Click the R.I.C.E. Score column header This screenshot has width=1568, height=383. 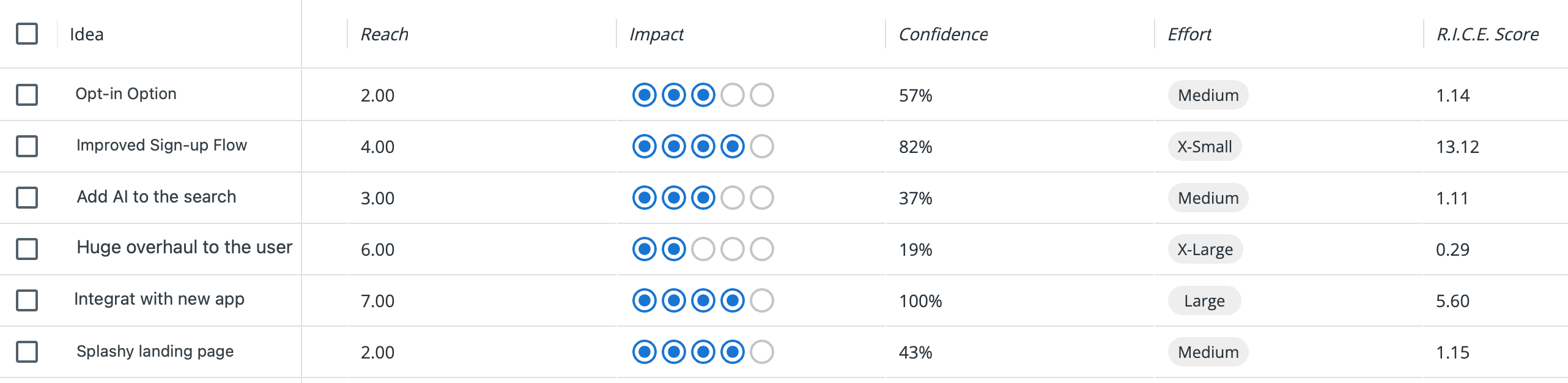coord(1487,34)
